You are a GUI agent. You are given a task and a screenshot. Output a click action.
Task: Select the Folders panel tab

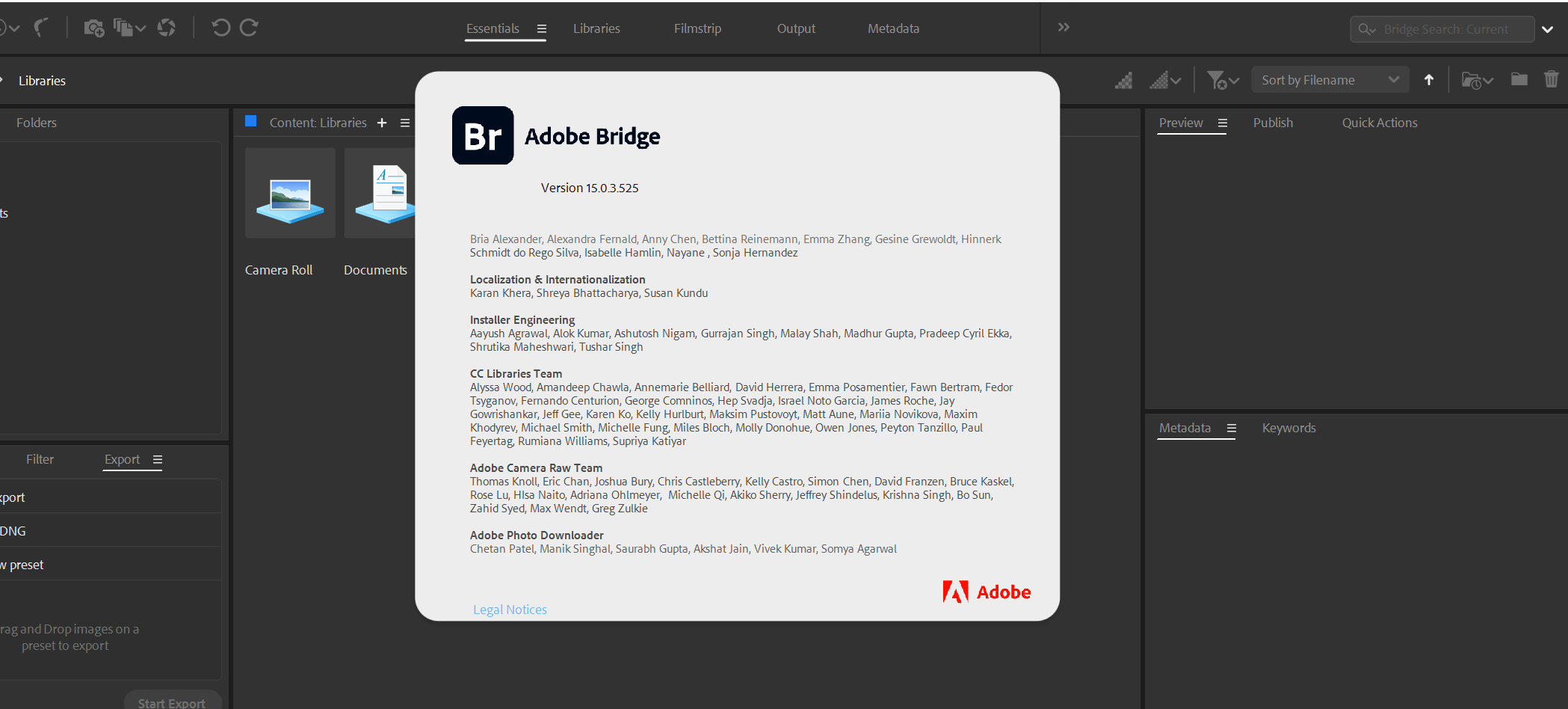coord(37,123)
